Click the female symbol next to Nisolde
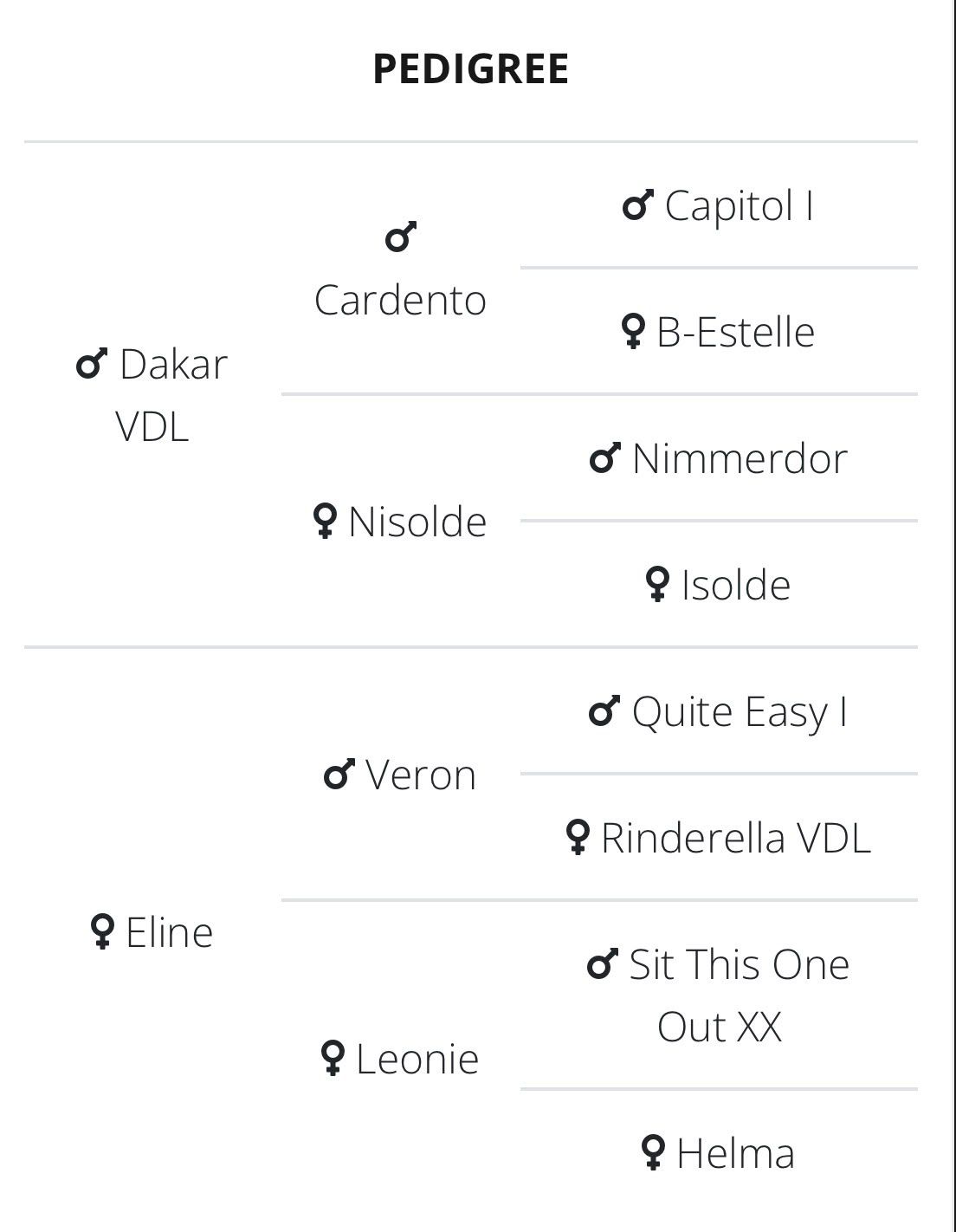956x1232 pixels. tap(325, 522)
